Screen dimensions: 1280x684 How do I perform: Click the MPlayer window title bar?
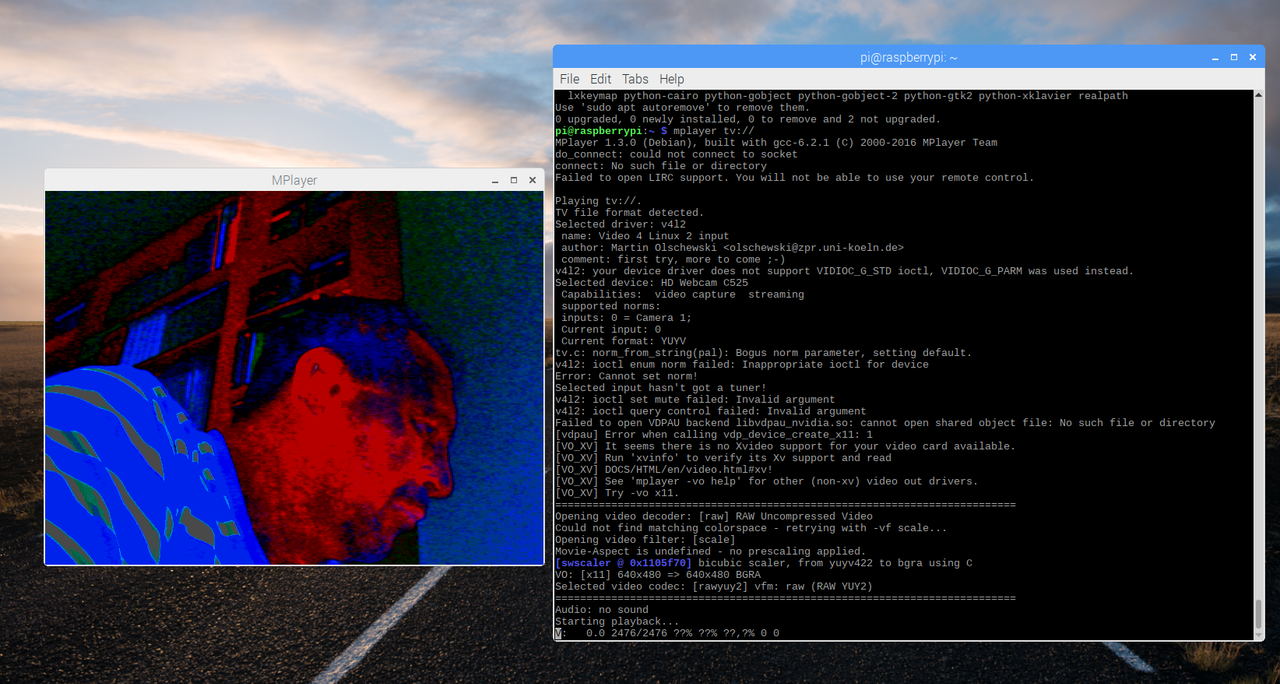[x=294, y=180]
